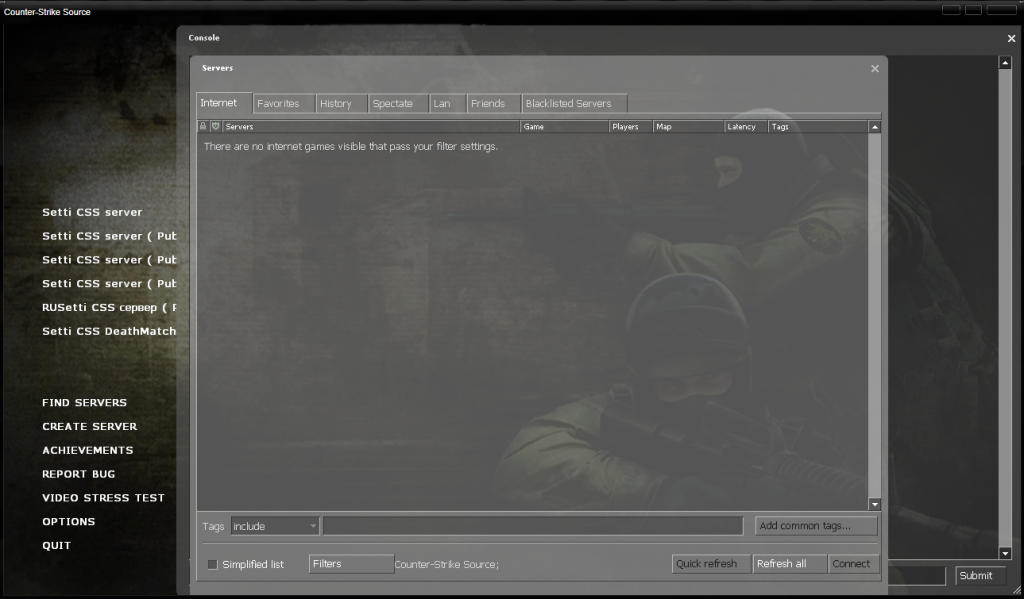
Task: Select Setti CSS DeathMatch entry
Action: tap(109, 331)
